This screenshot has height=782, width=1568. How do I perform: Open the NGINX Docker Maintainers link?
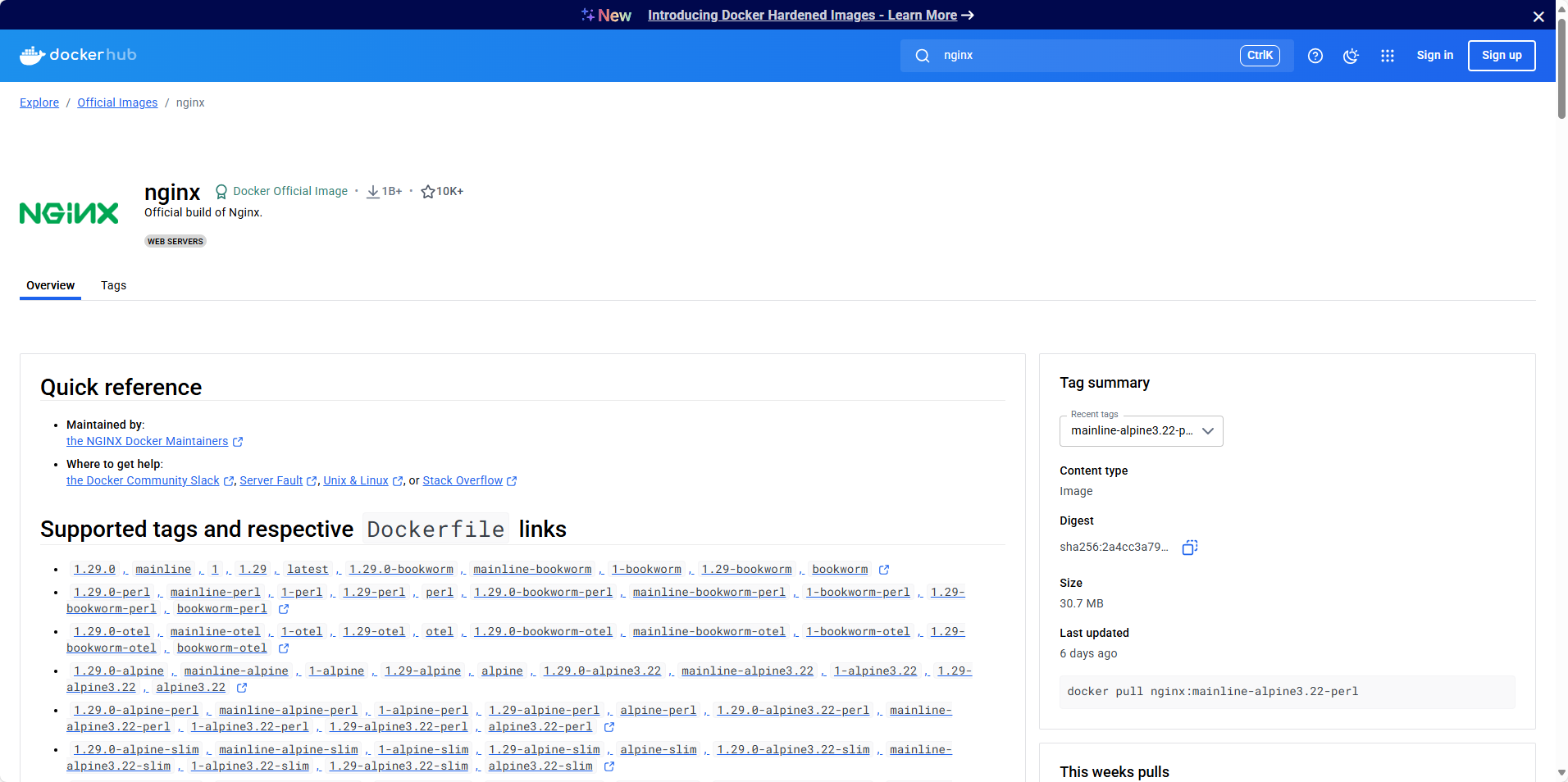coord(148,441)
